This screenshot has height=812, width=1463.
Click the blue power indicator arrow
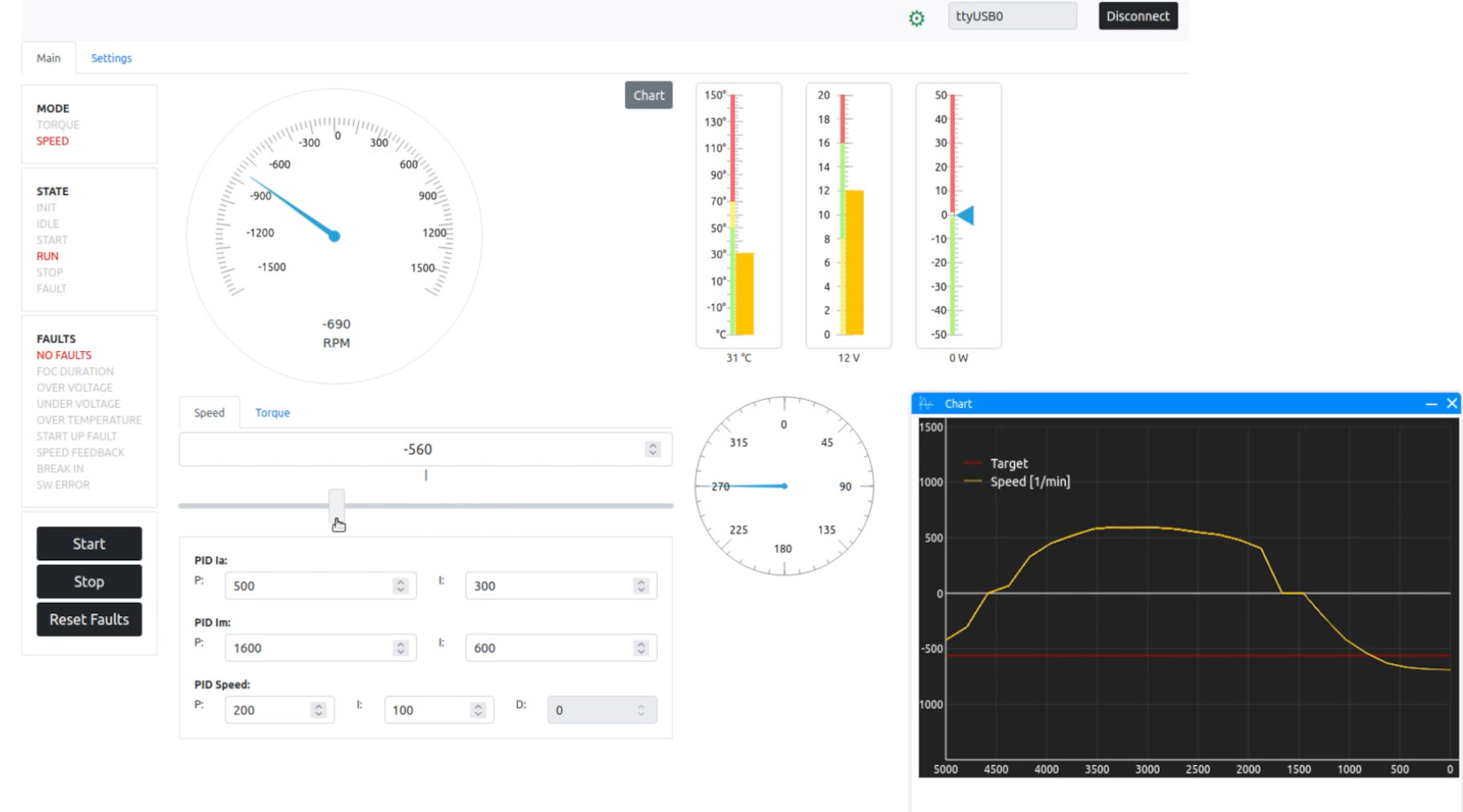point(966,215)
